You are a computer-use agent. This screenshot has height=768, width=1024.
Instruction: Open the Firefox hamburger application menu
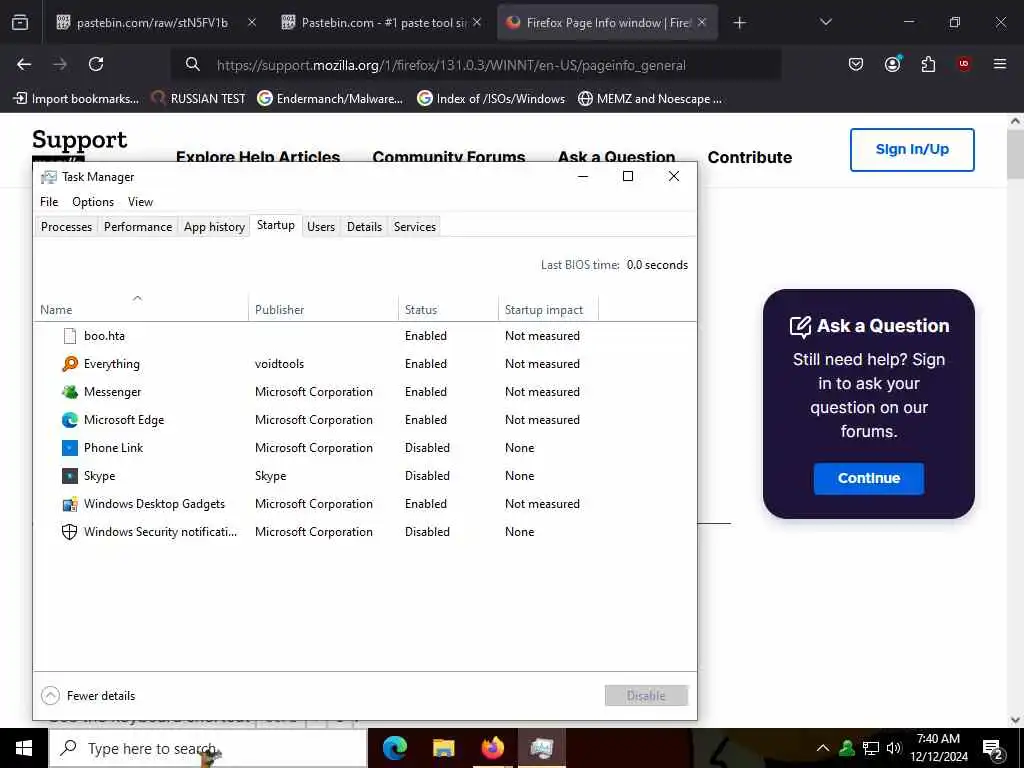(1000, 64)
